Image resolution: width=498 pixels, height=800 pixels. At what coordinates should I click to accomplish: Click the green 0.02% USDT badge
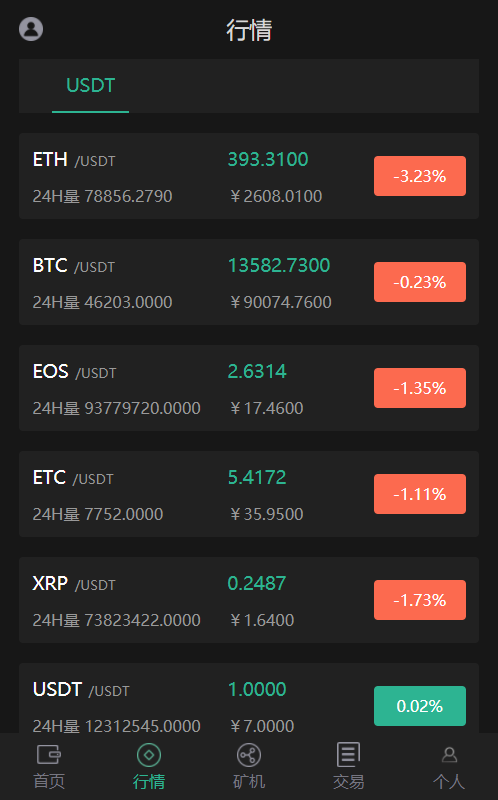click(420, 706)
